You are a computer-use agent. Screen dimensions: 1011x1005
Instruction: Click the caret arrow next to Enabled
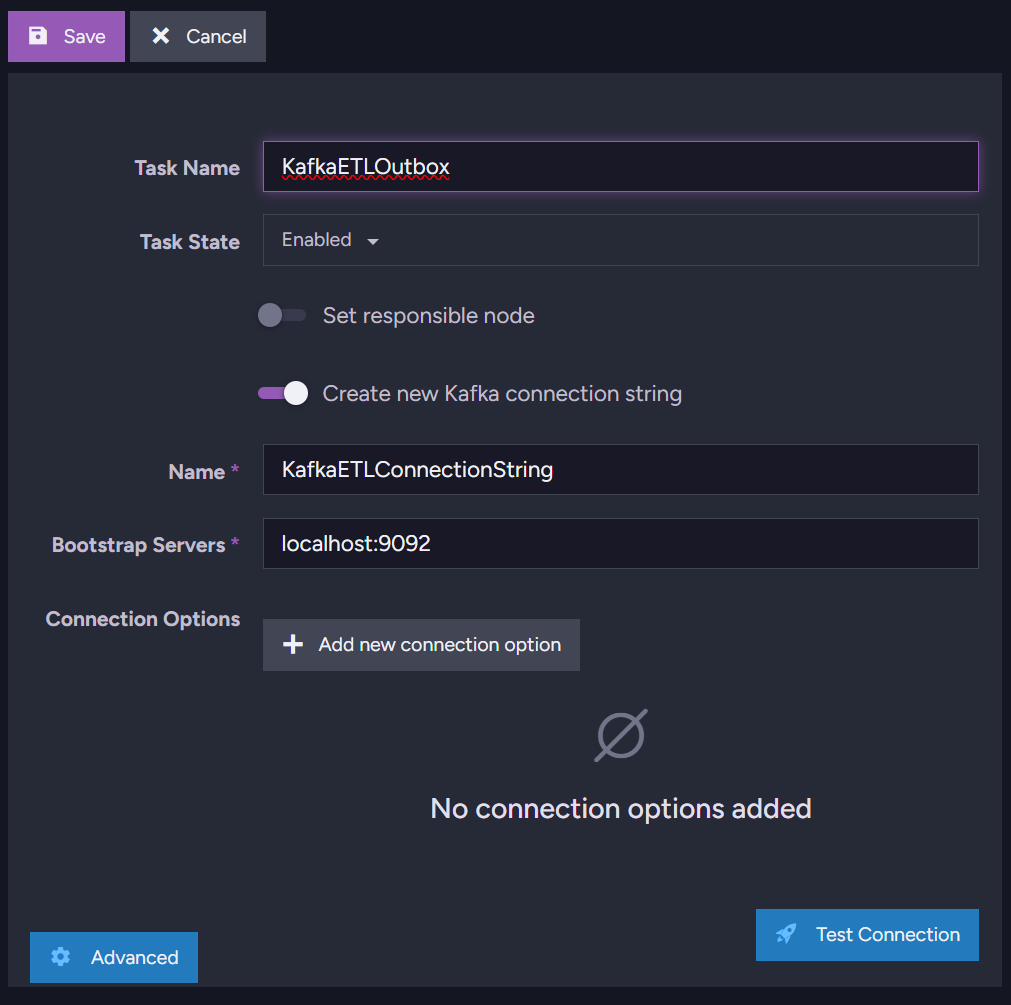click(373, 241)
